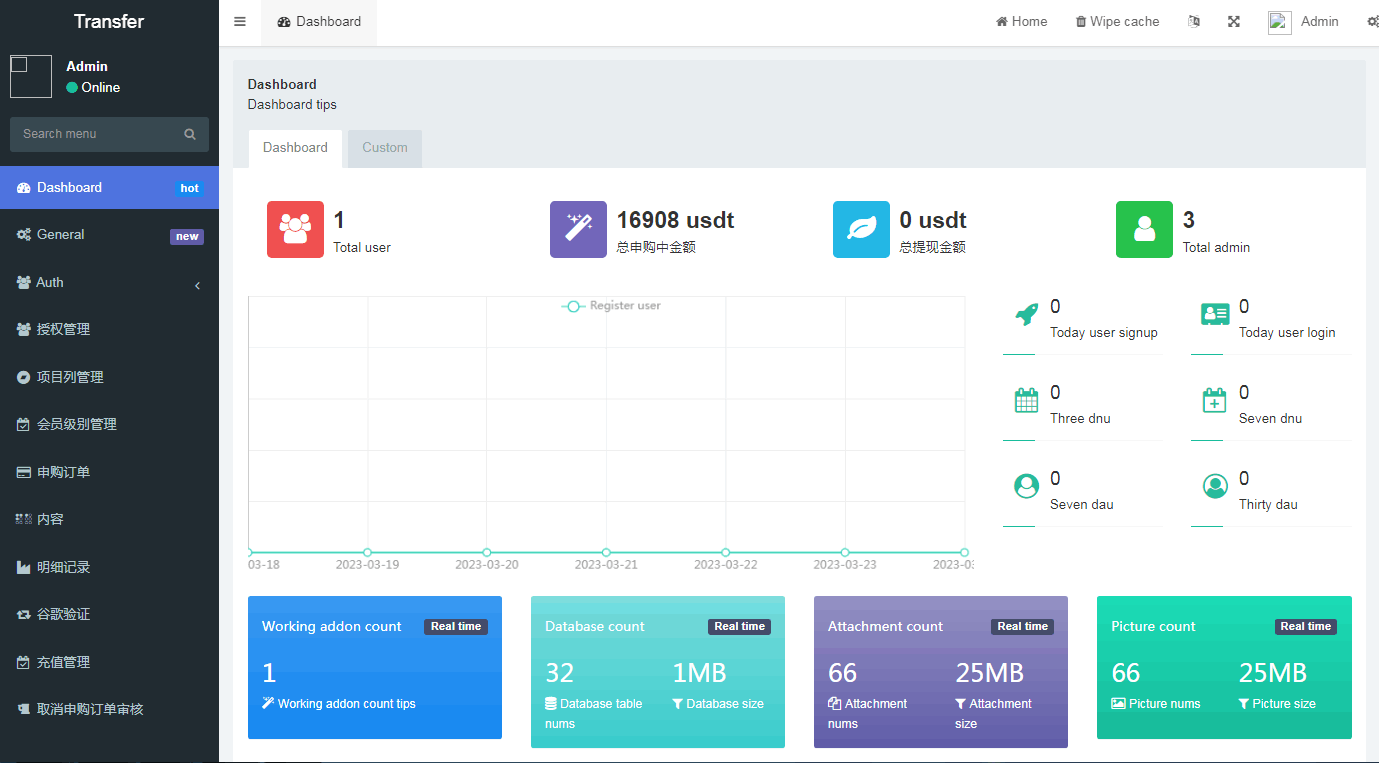Click the Wipe cache button

[x=1117, y=22]
